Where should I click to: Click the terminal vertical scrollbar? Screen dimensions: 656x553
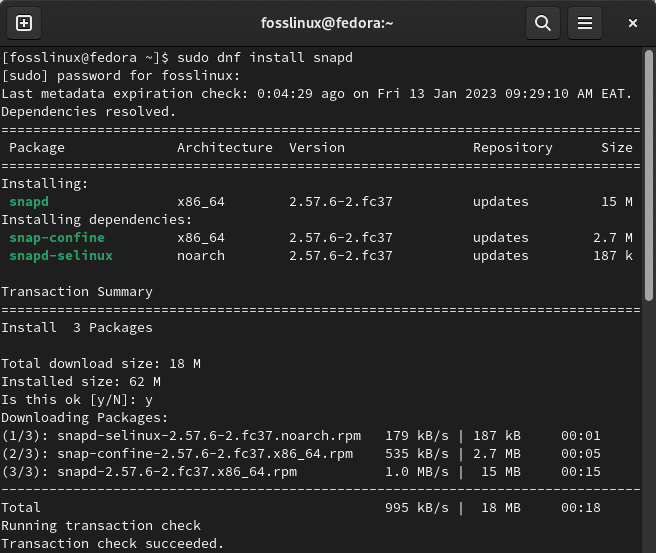click(x=648, y=176)
